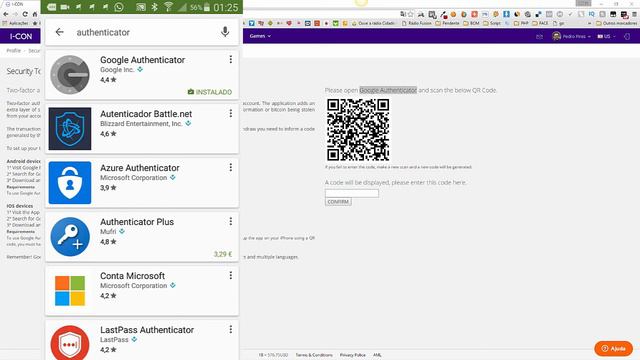Tap the Wi-Fi status bar icon
This screenshot has height=360, width=640.
click(168, 7)
